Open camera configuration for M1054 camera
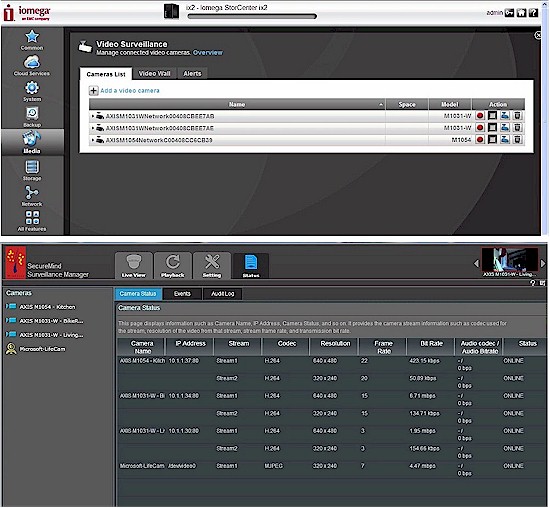This screenshot has height=508, width=550. [x=505, y=140]
